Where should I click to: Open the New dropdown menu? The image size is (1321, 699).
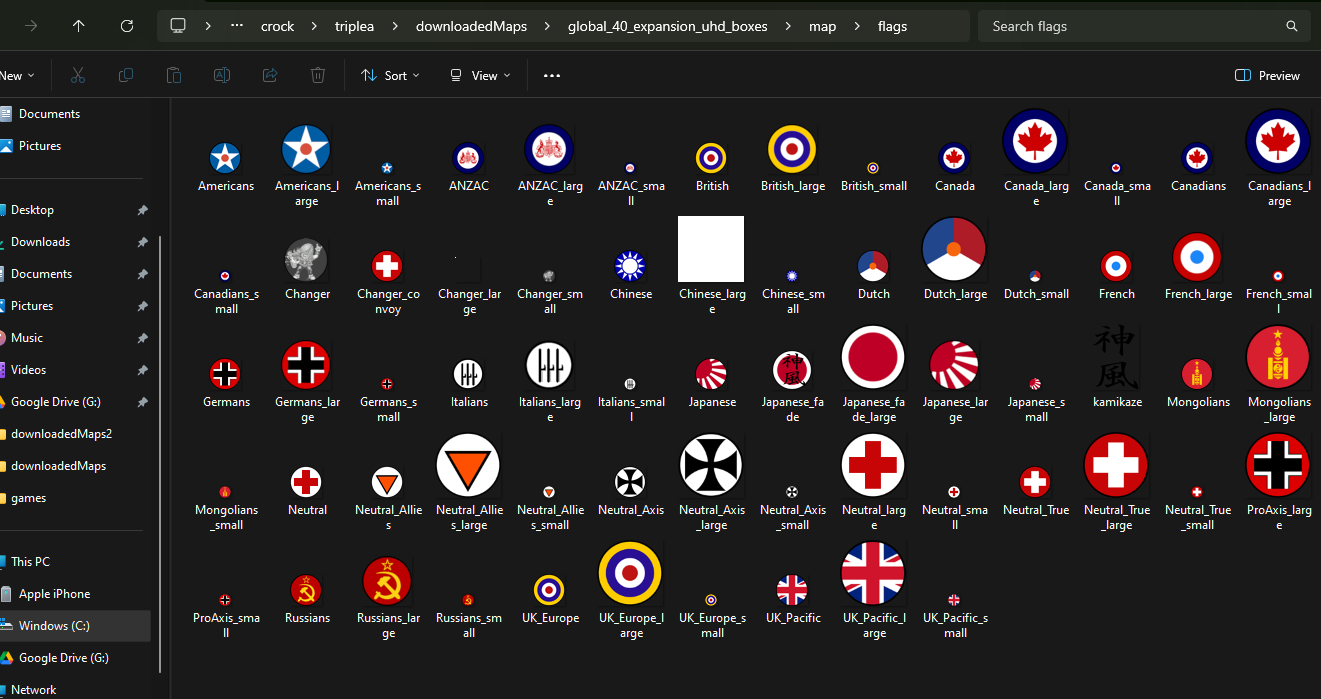pos(17,75)
